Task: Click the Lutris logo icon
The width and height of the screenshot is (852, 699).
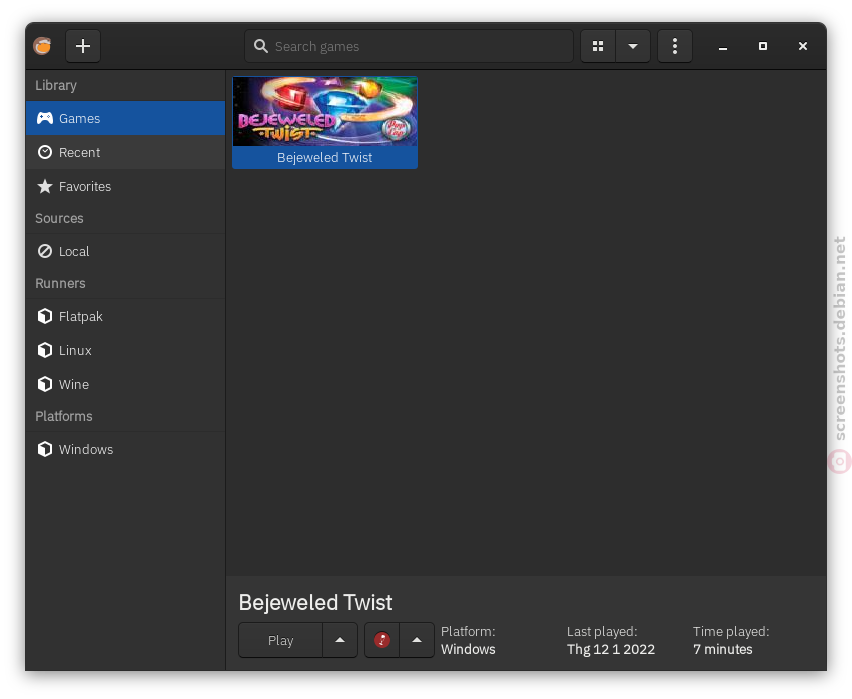Action: [x=42, y=46]
